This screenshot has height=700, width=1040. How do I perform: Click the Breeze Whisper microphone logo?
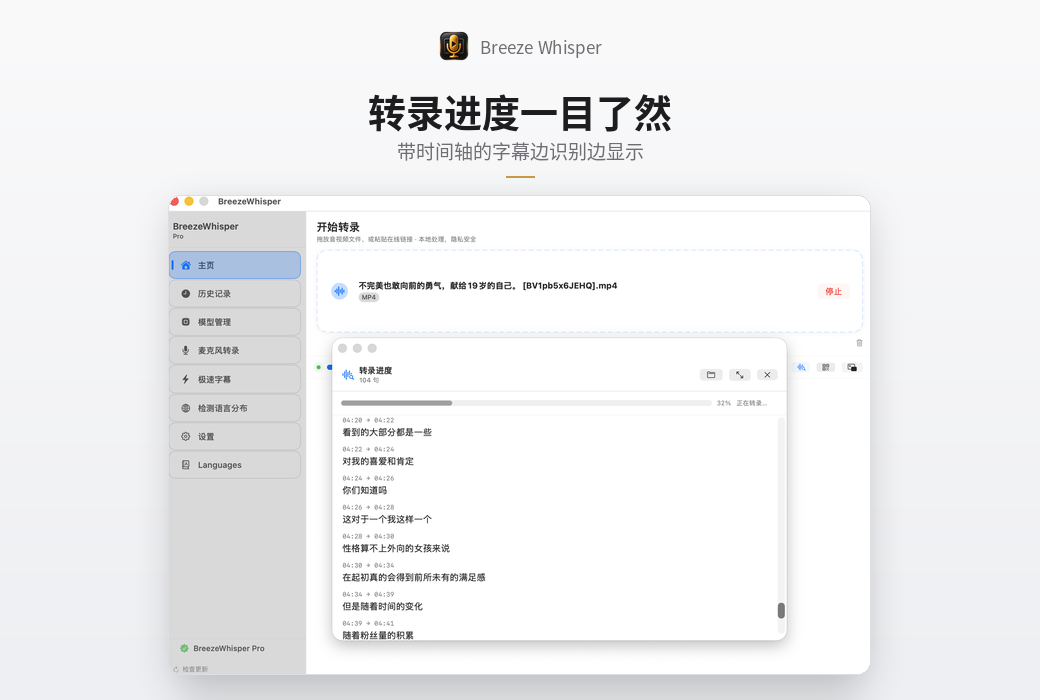454,46
